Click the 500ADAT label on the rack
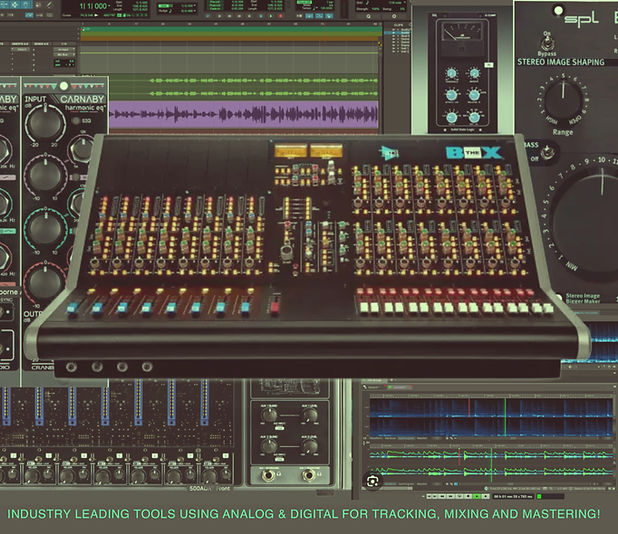The width and height of the screenshot is (618, 534). tap(201, 489)
